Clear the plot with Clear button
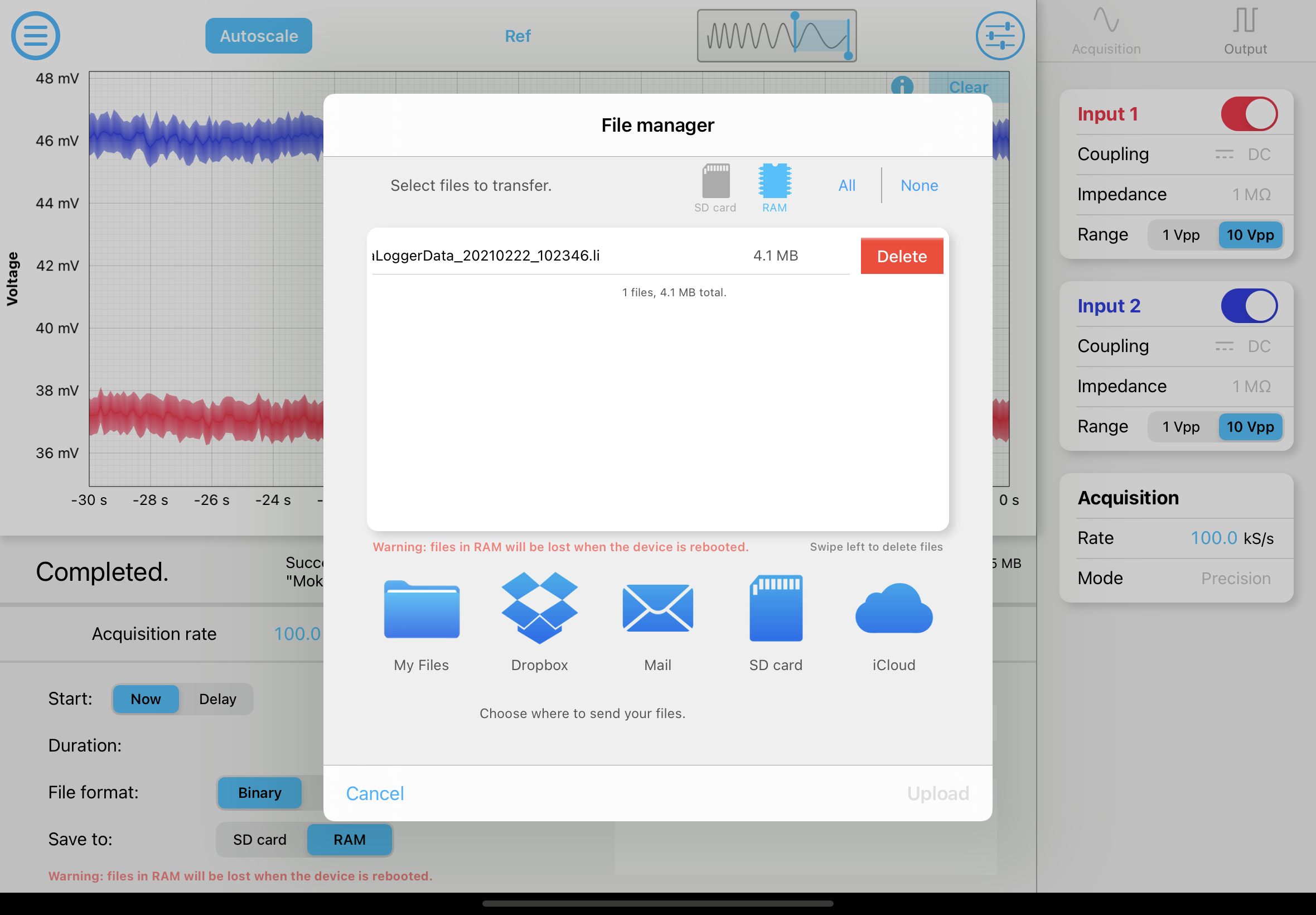The image size is (1316, 915). coord(968,86)
